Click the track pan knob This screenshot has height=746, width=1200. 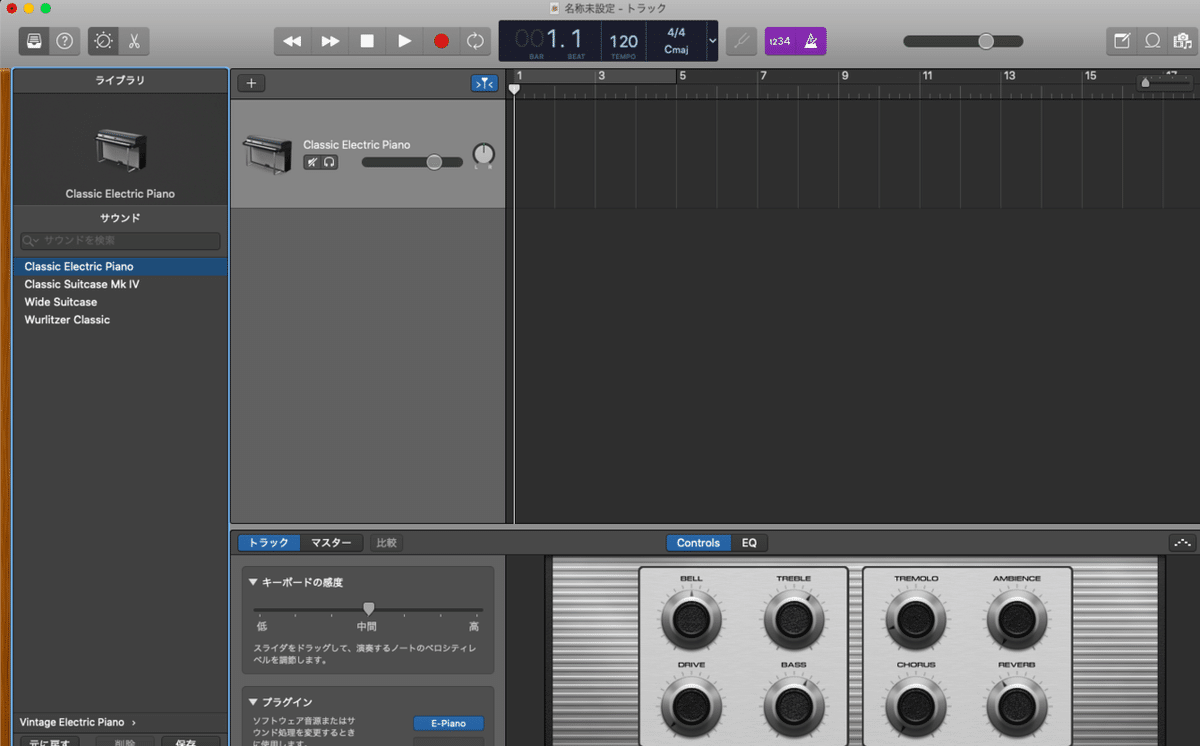point(483,154)
